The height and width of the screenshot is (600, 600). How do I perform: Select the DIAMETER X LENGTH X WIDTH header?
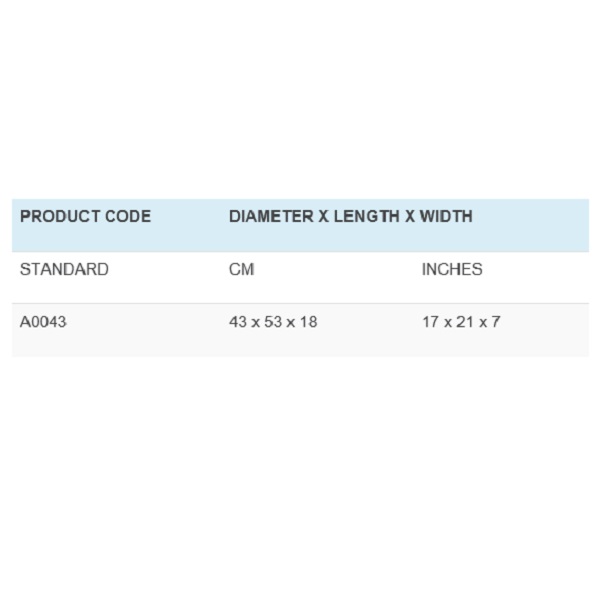coord(351,216)
